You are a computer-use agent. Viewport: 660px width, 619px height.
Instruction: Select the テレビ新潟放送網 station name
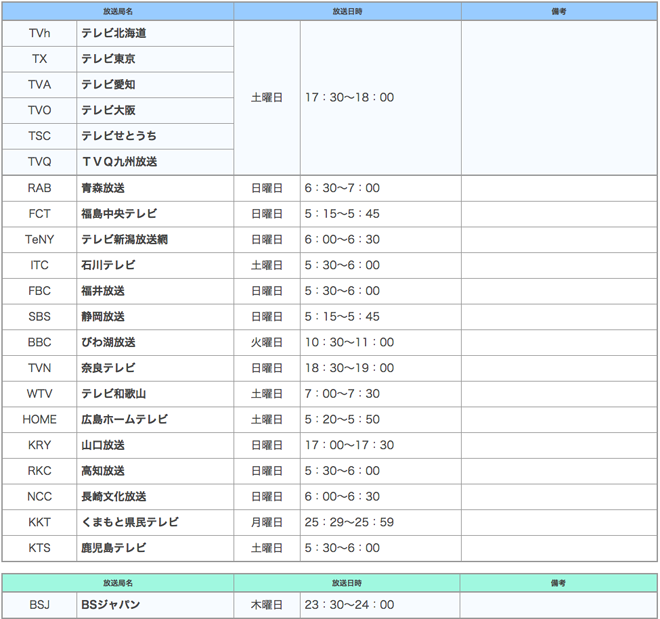125,239
